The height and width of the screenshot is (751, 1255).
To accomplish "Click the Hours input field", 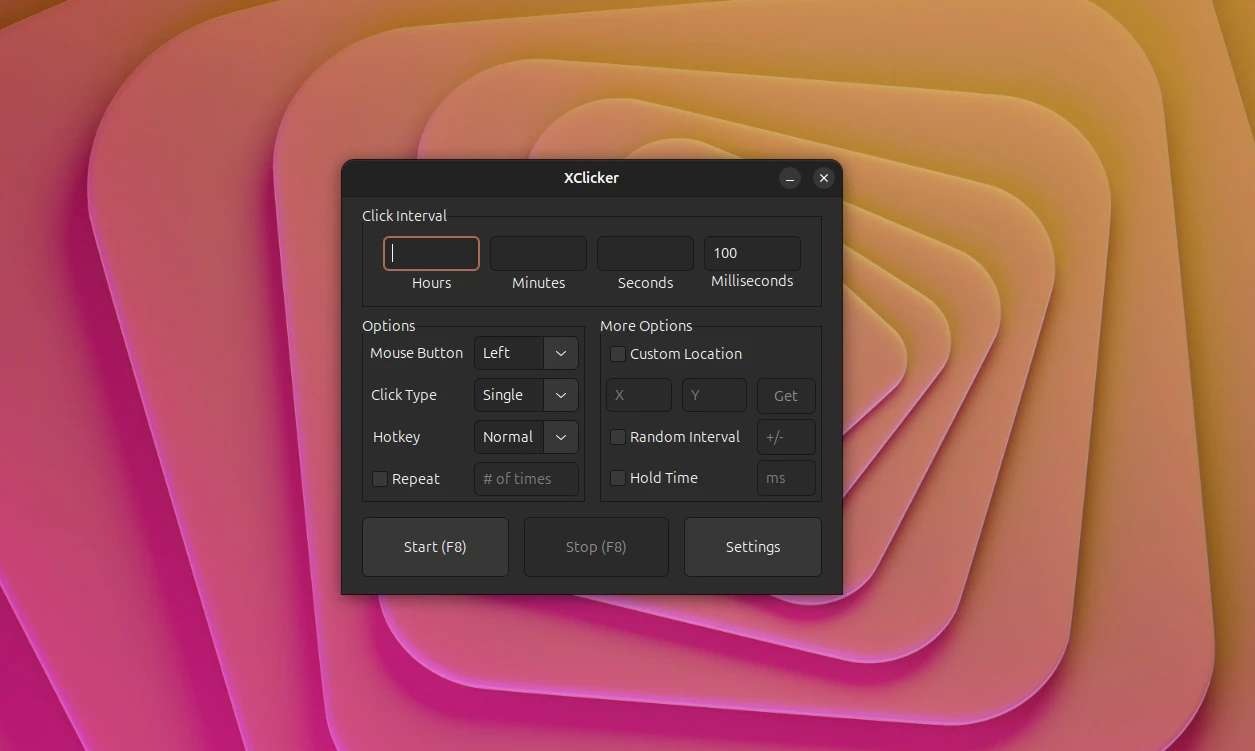I will [x=431, y=253].
